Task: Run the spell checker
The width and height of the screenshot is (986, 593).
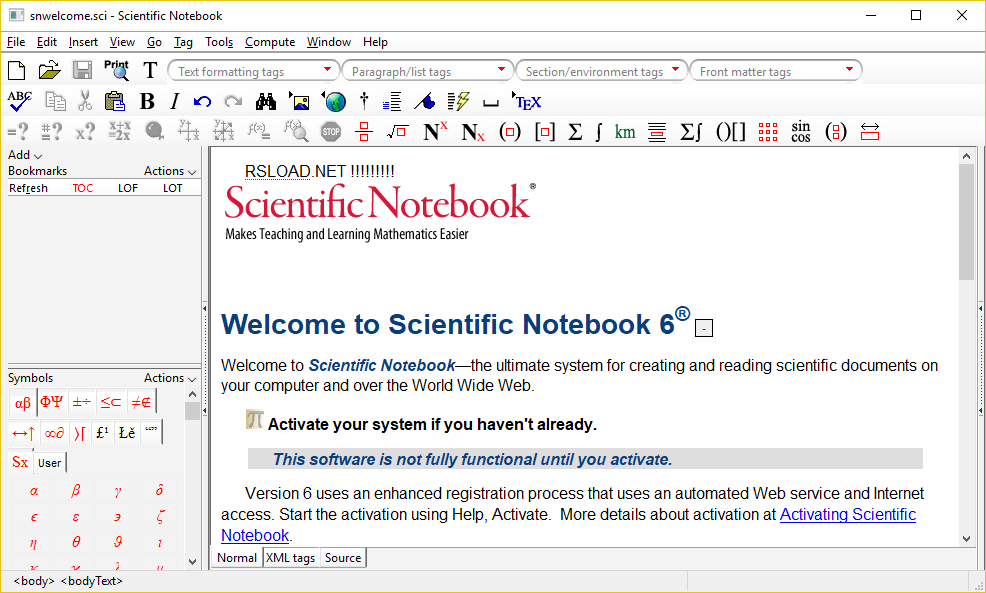Action: (18, 100)
